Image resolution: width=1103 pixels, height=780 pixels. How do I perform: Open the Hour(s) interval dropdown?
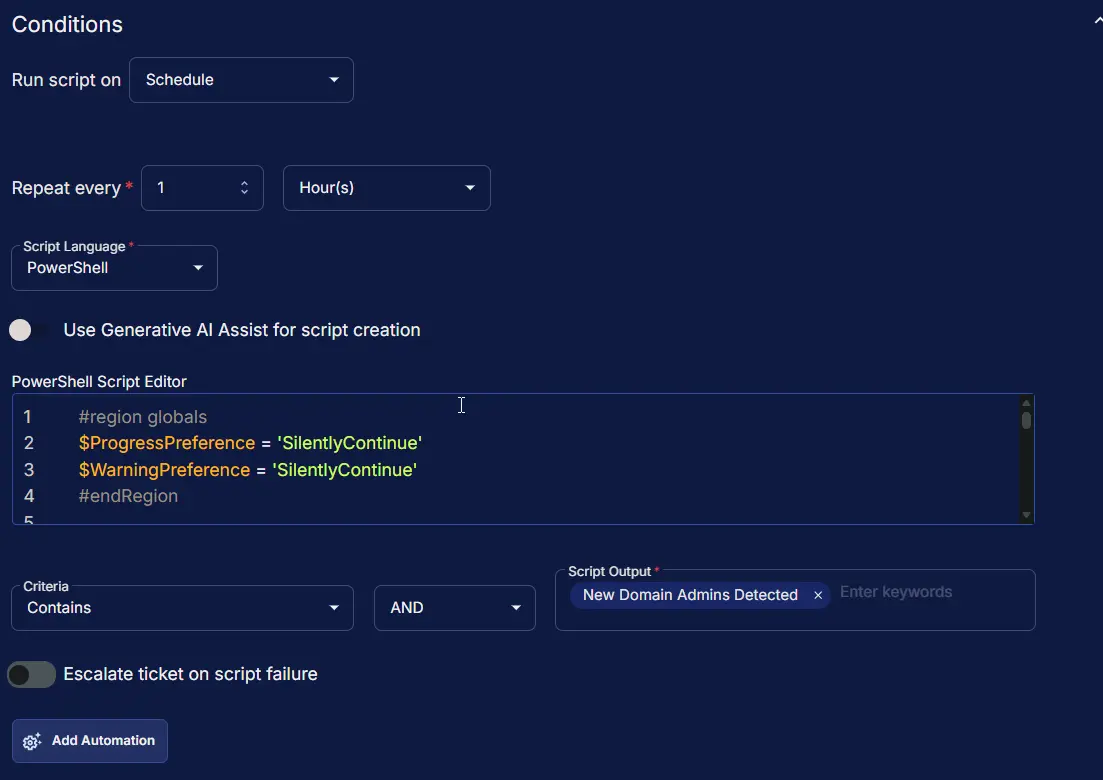coord(386,188)
